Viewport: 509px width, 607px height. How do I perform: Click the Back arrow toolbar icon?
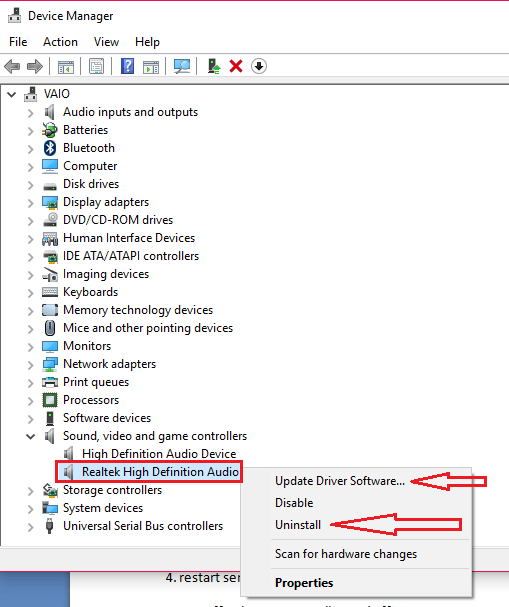[x=12, y=66]
